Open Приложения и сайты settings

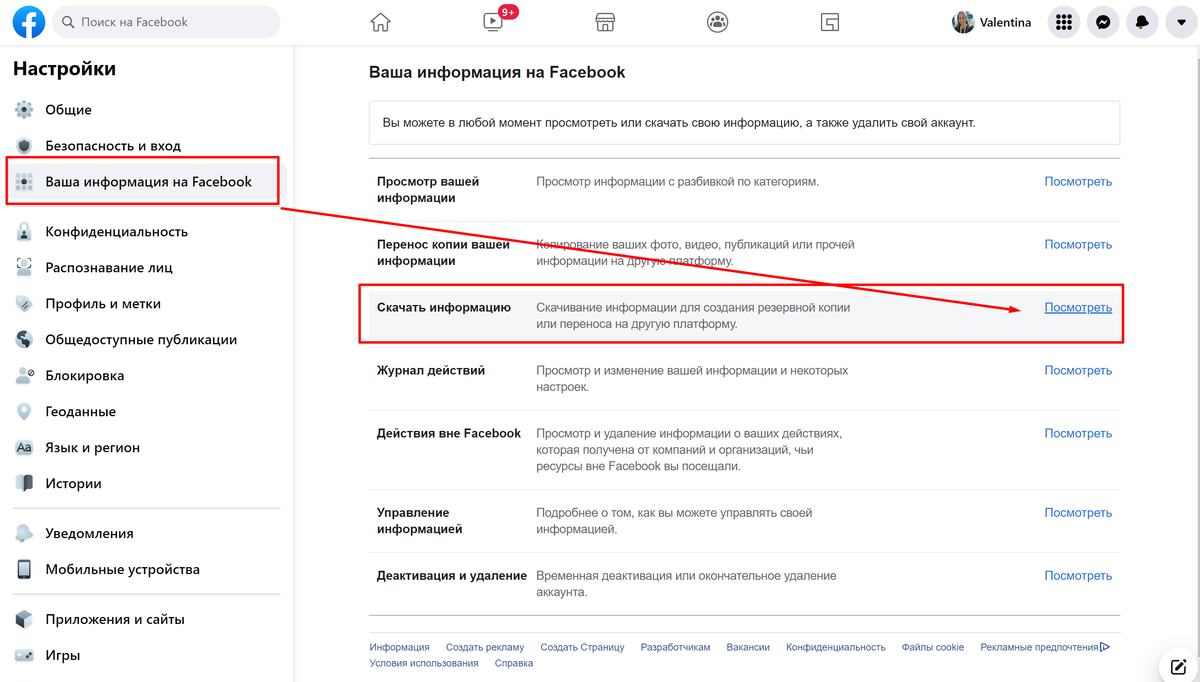[115, 620]
